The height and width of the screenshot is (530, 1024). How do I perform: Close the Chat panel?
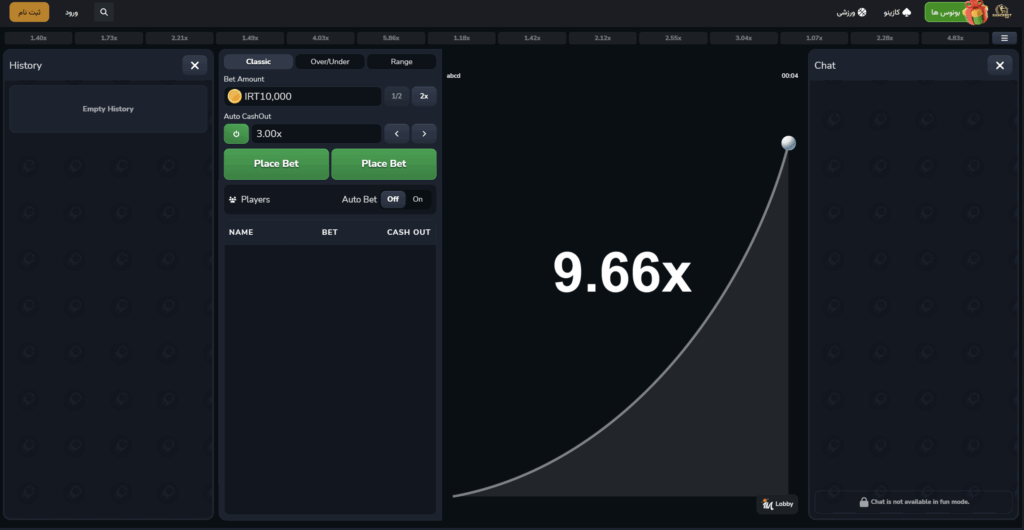point(999,65)
